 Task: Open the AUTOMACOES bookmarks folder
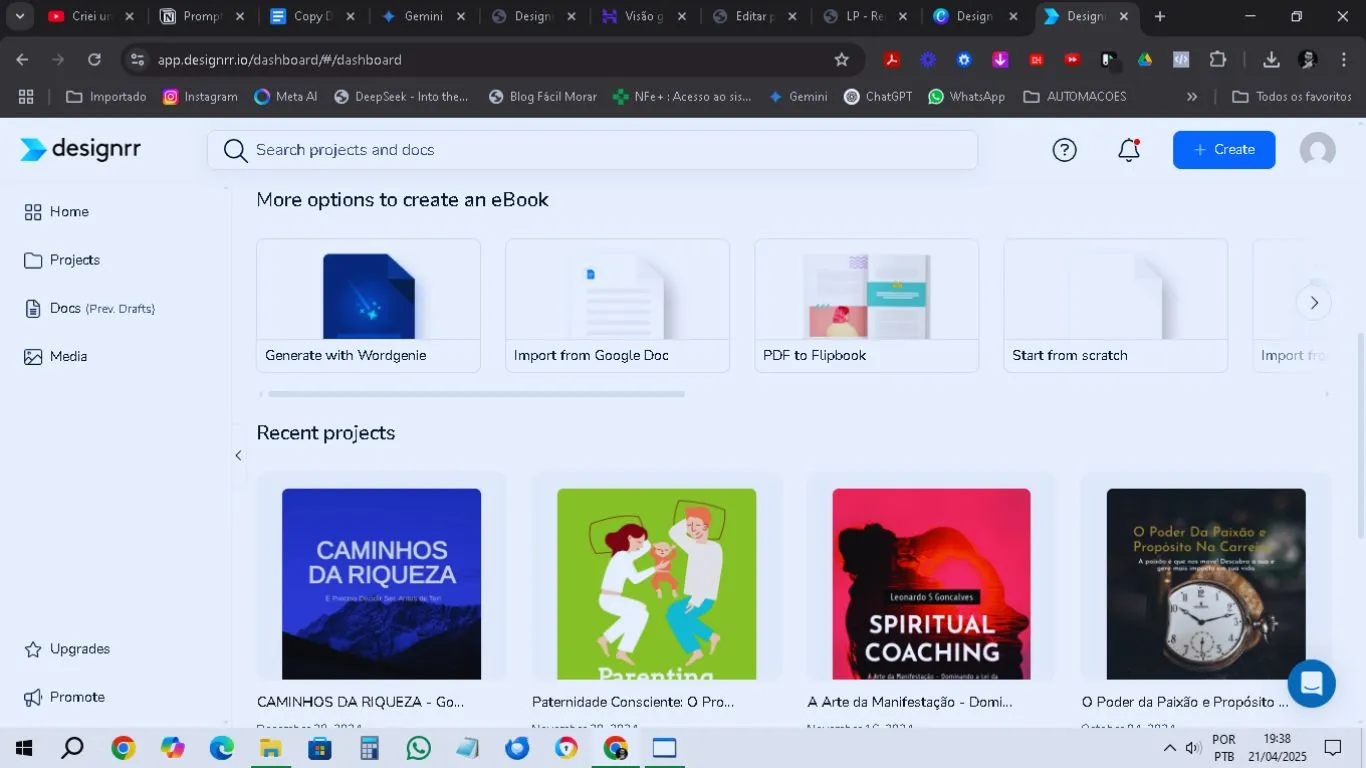click(x=1075, y=97)
